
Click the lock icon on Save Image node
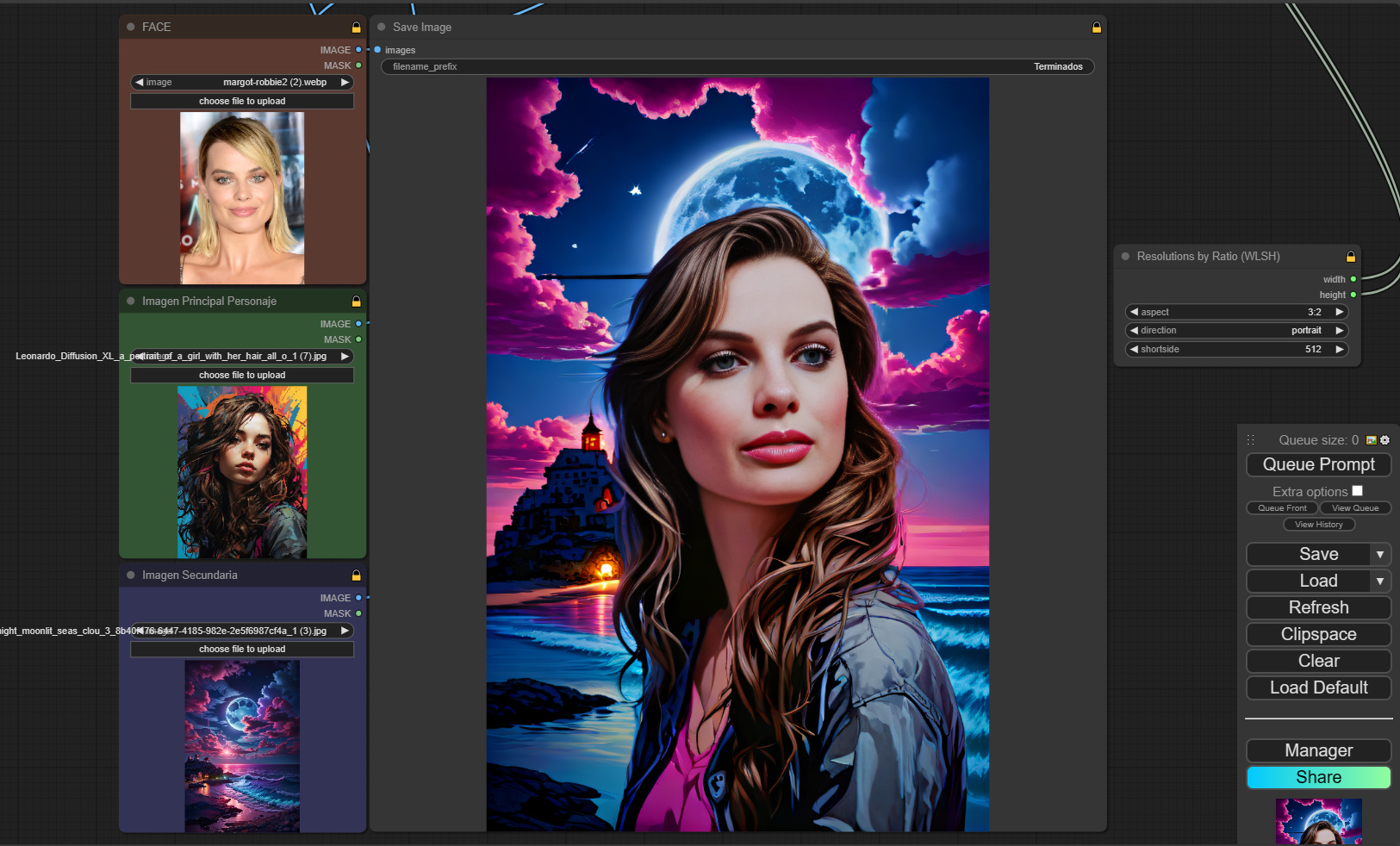pyautogui.click(x=1097, y=28)
